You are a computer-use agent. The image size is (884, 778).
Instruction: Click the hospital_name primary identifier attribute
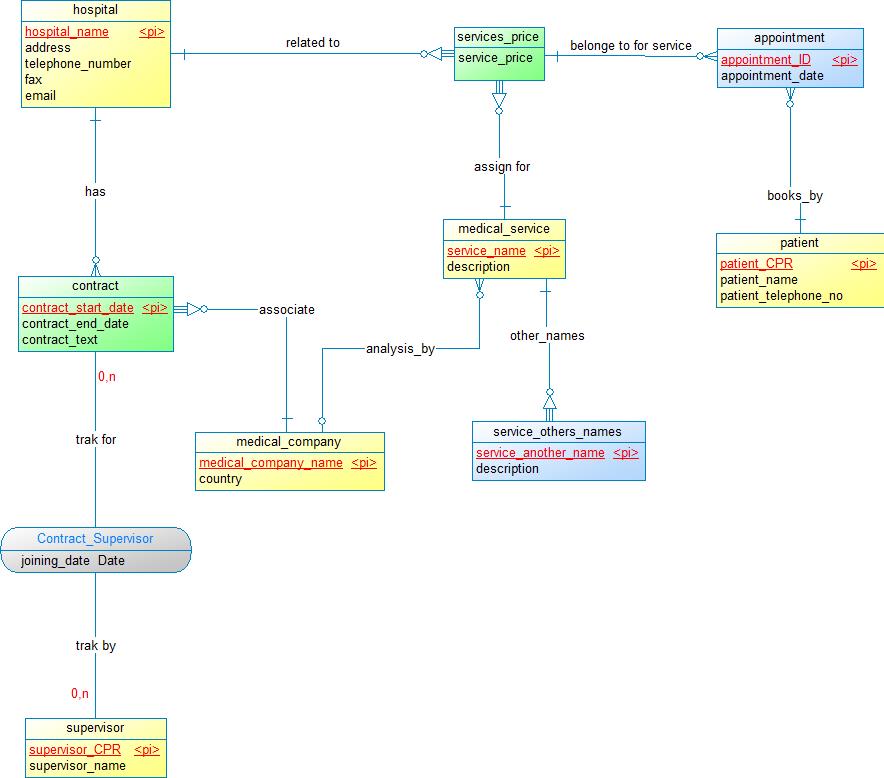(66, 32)
